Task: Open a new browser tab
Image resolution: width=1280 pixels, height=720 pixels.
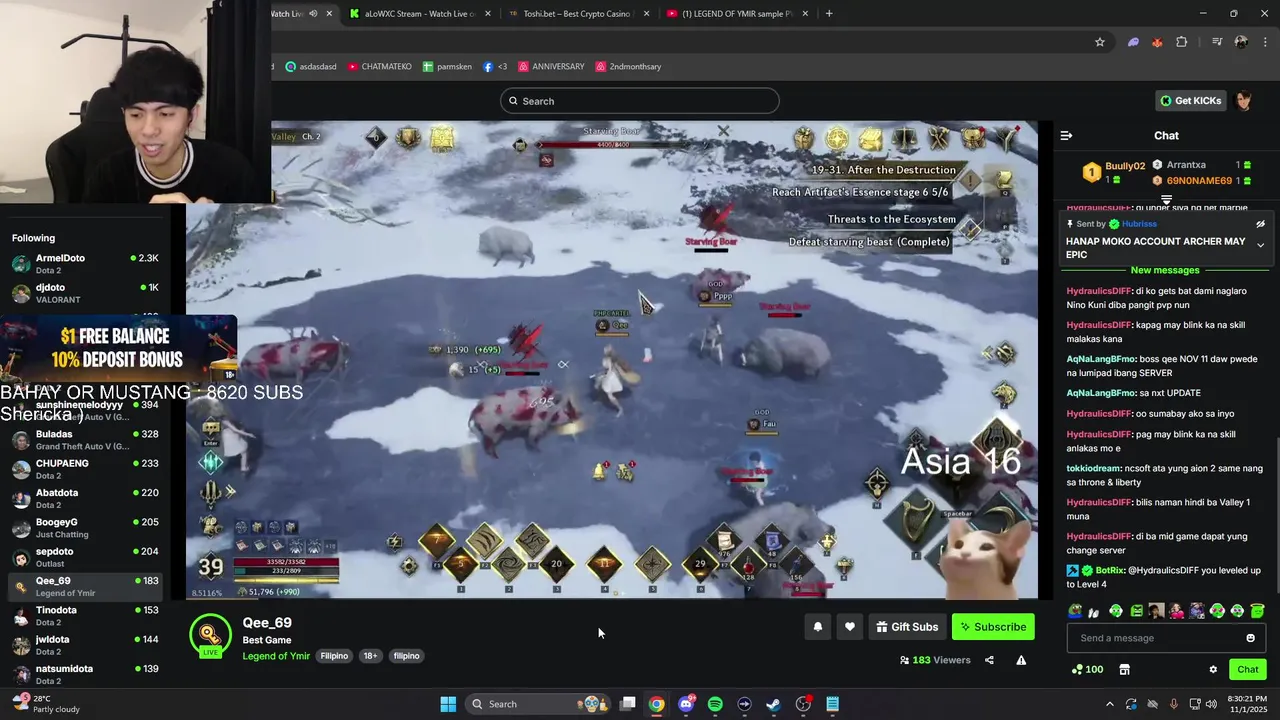Action: (829, 13)
